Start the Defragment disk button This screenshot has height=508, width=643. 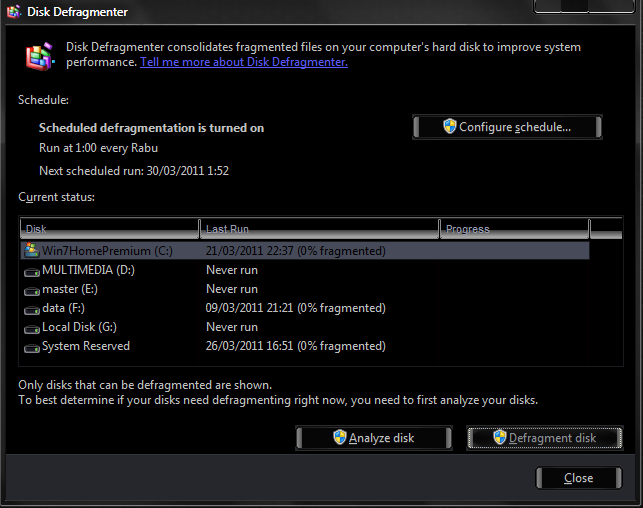click(x=545, y=438)
